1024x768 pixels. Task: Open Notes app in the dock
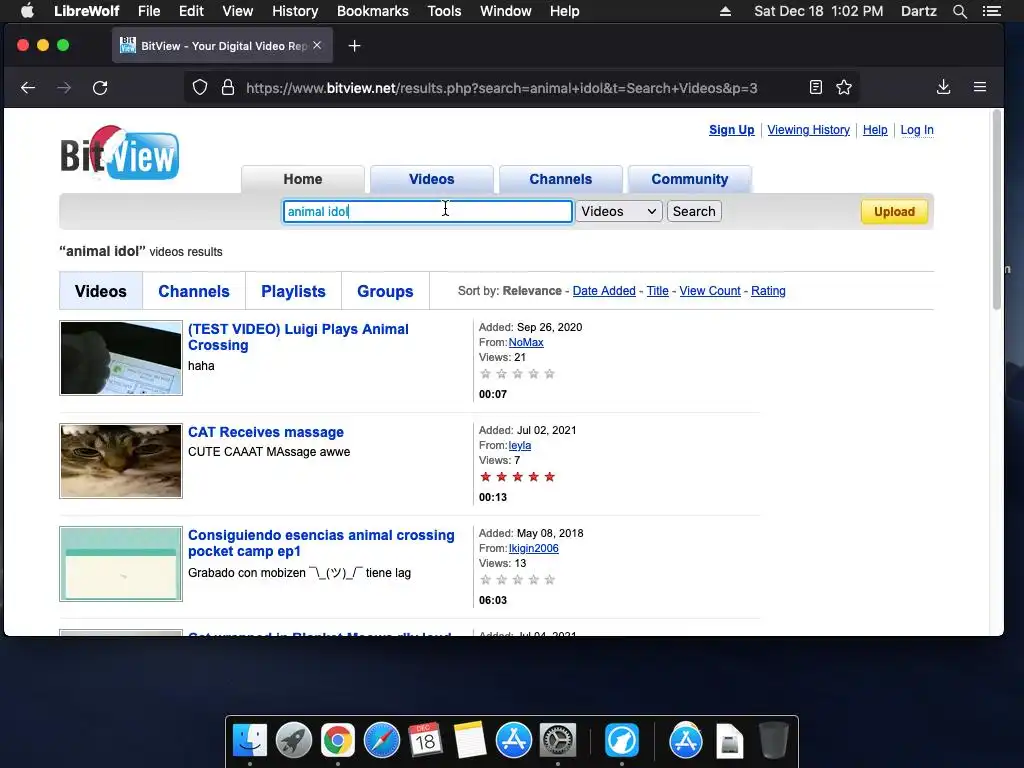[x=470, y=741]
